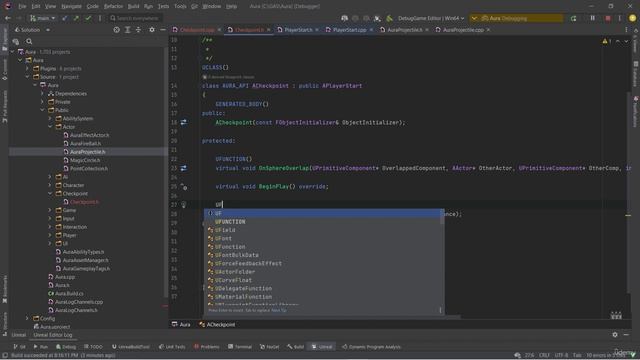The image size is (640, 360).
Task: Expand the Private folder
Action: point(42,102)
